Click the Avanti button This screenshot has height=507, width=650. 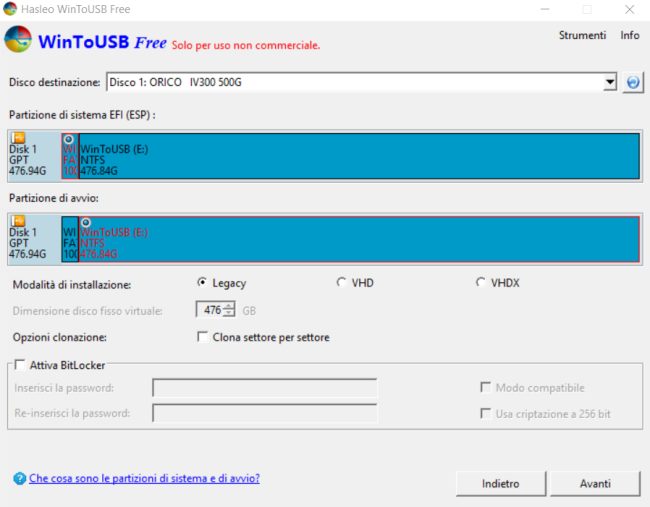click(x=595, y=483)
